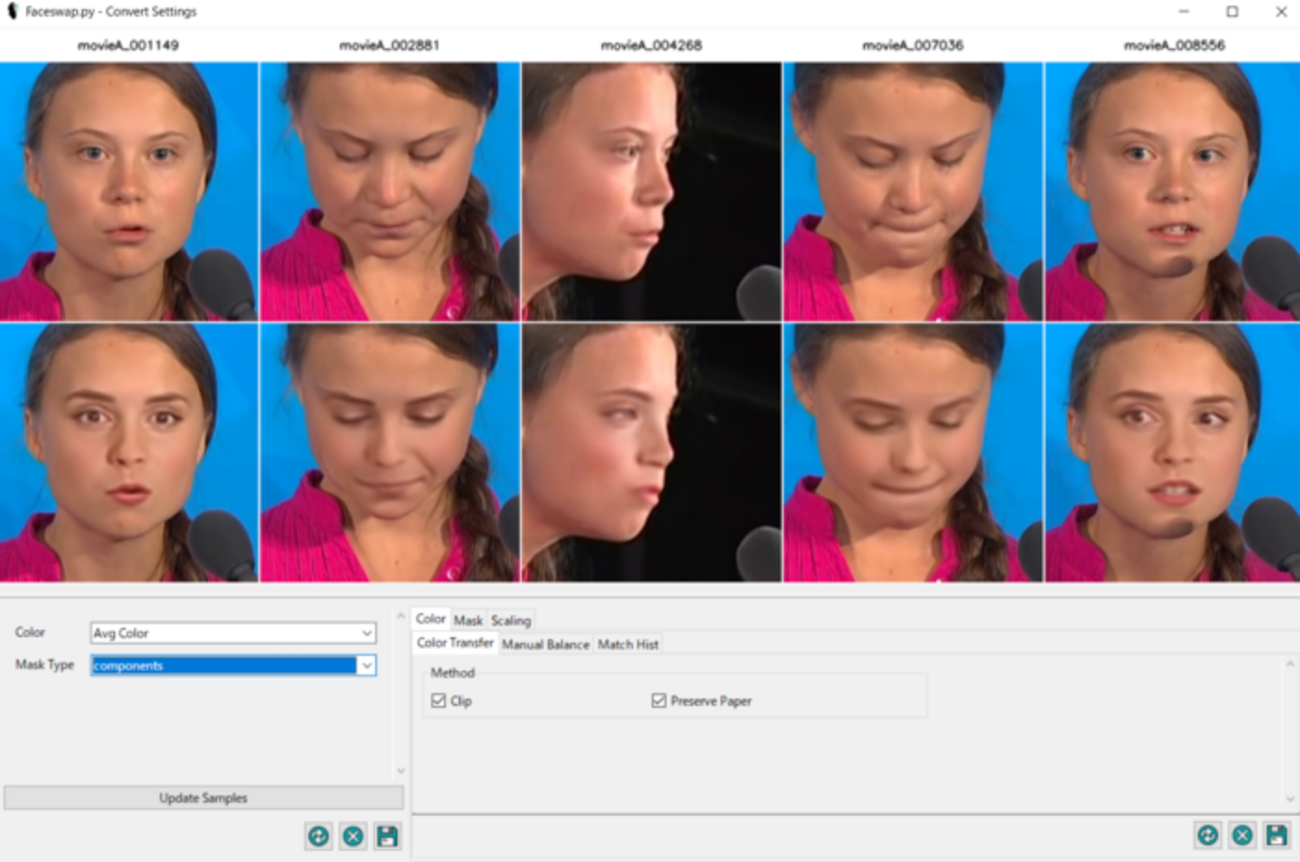Switch to the Match Hist sub-tab

coord(628,644)
